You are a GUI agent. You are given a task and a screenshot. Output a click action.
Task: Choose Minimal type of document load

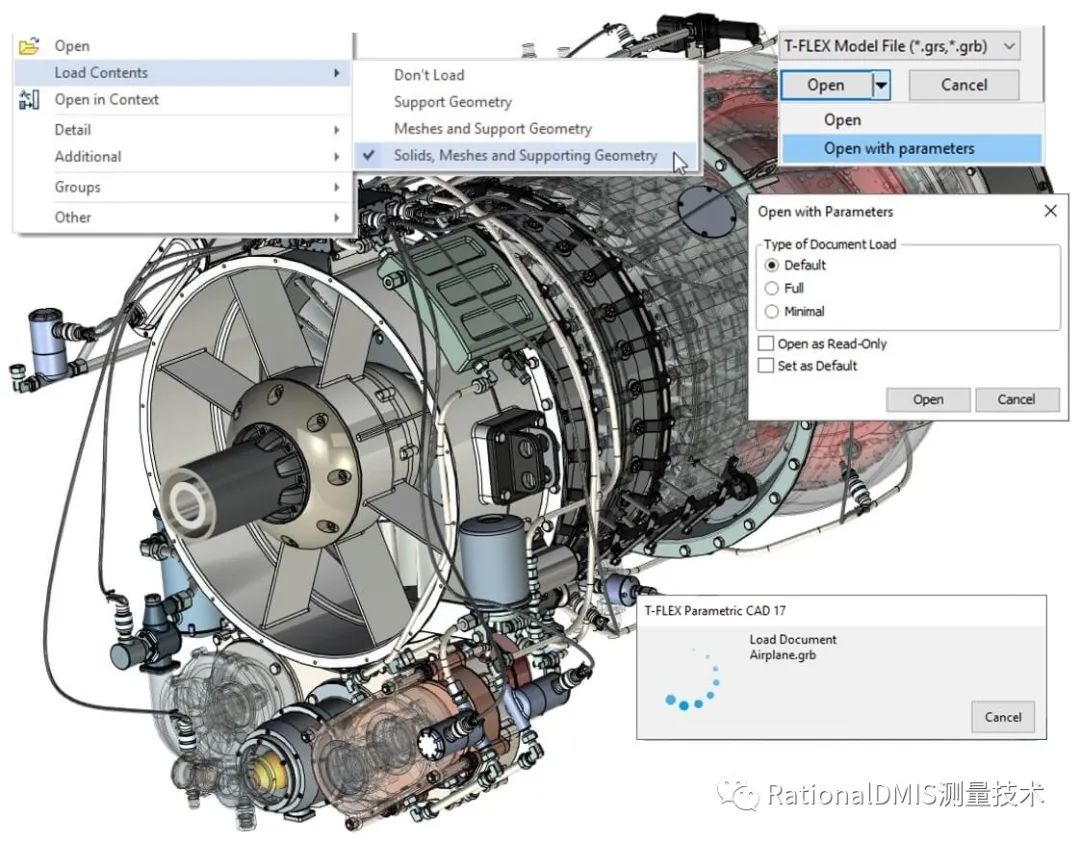pyautogui.click(x=771, y=311)
